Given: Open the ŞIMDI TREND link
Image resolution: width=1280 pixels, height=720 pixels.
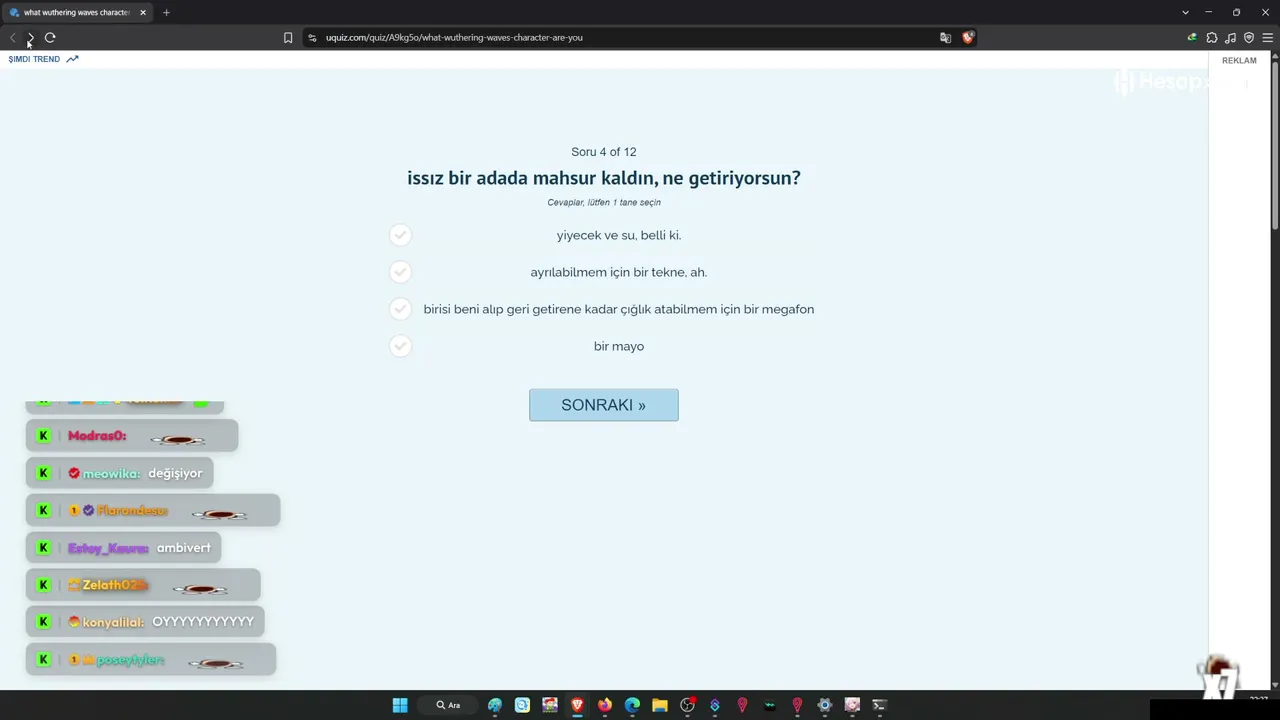Looking at the screenshot, I should tap(34, 59).
